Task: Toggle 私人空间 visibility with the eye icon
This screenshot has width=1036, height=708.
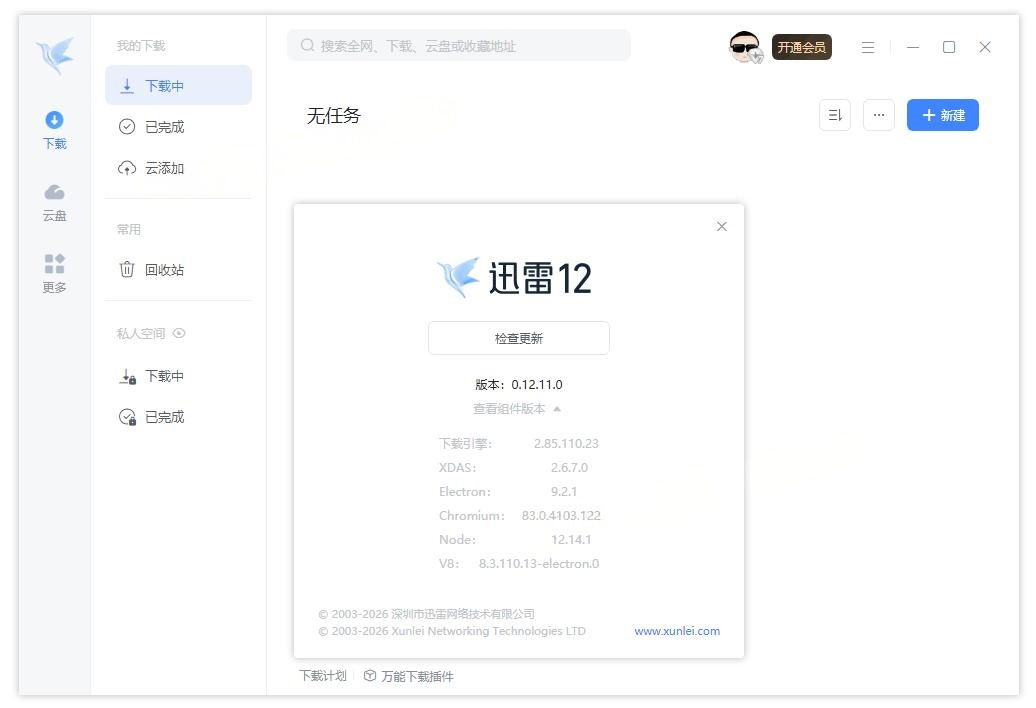Action: click(x=180, y=333)
